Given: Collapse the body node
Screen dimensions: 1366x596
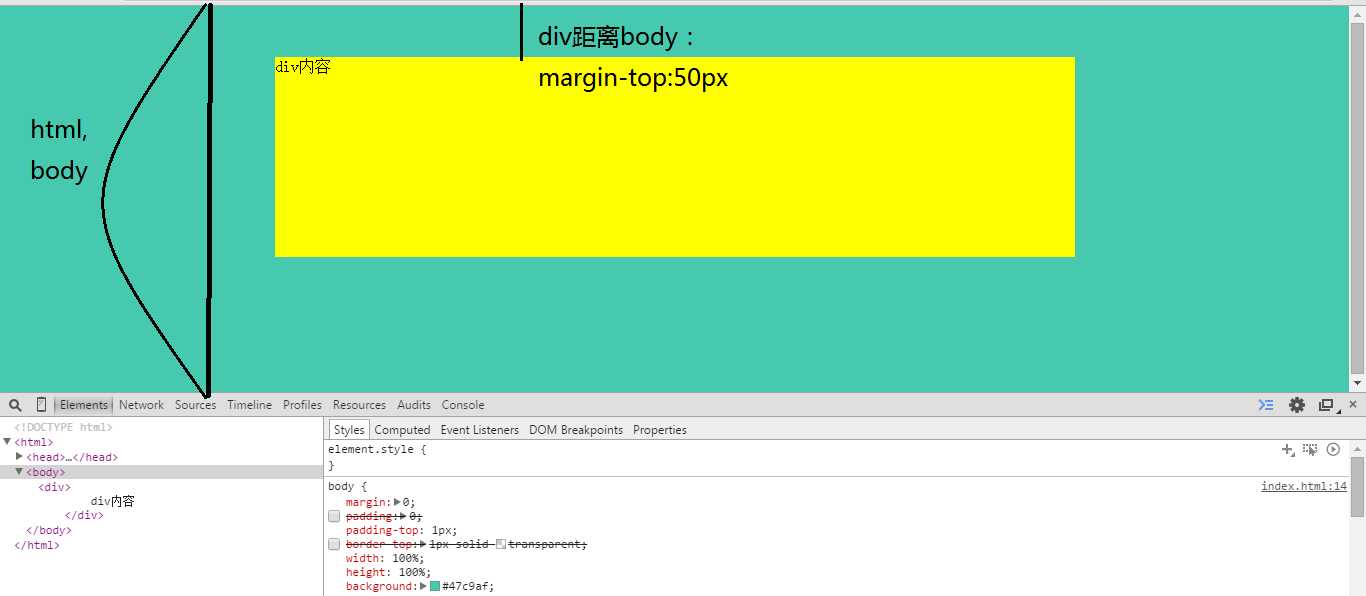Looking at the screenshot, I should (x=19, y=471).
